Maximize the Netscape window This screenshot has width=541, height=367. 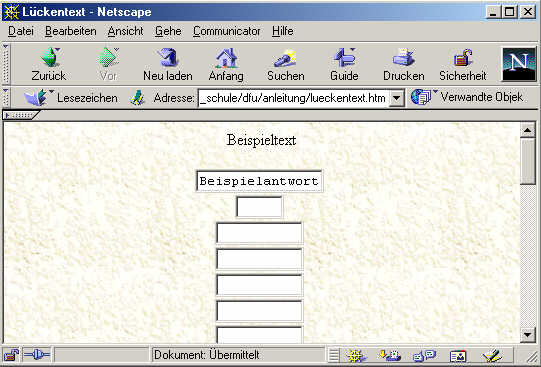coord(509,12)
